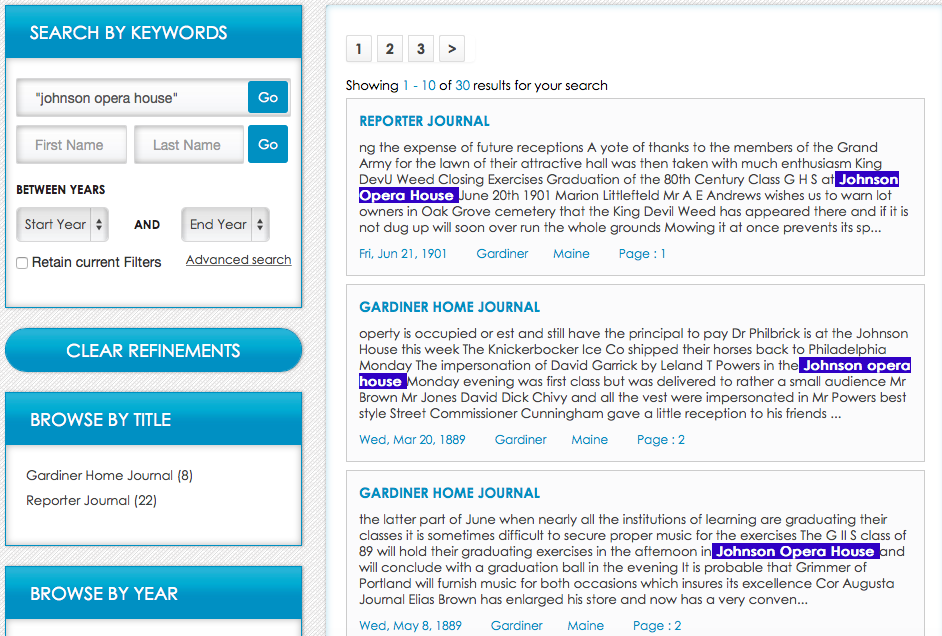Click Page : 2 in the May 8, 1889 result
Screen dimensions: 942x636
(x=657, y=626)
